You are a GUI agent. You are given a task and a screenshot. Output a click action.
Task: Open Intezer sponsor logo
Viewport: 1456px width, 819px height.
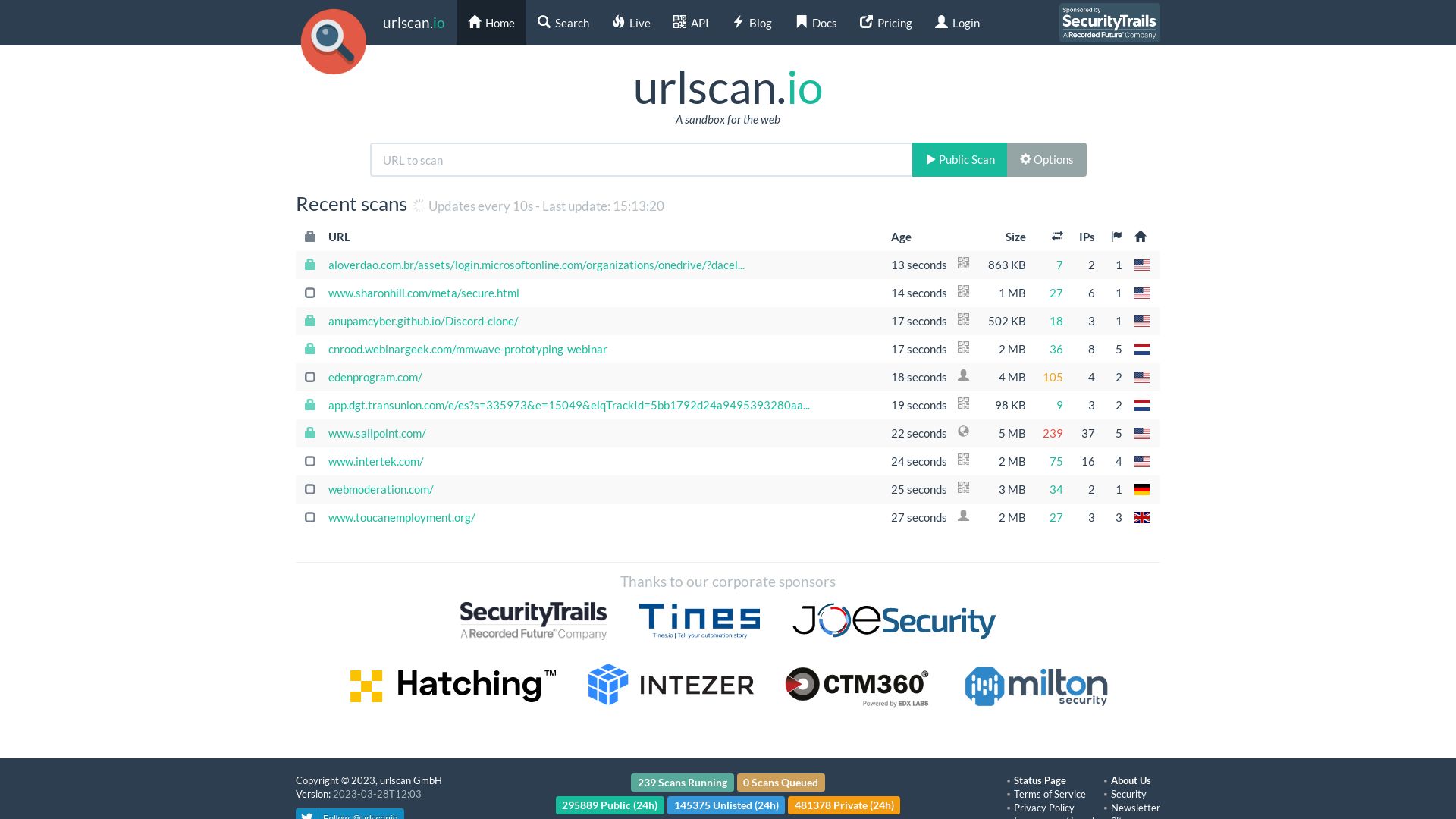pyautogui.click(x=670, y=685)
